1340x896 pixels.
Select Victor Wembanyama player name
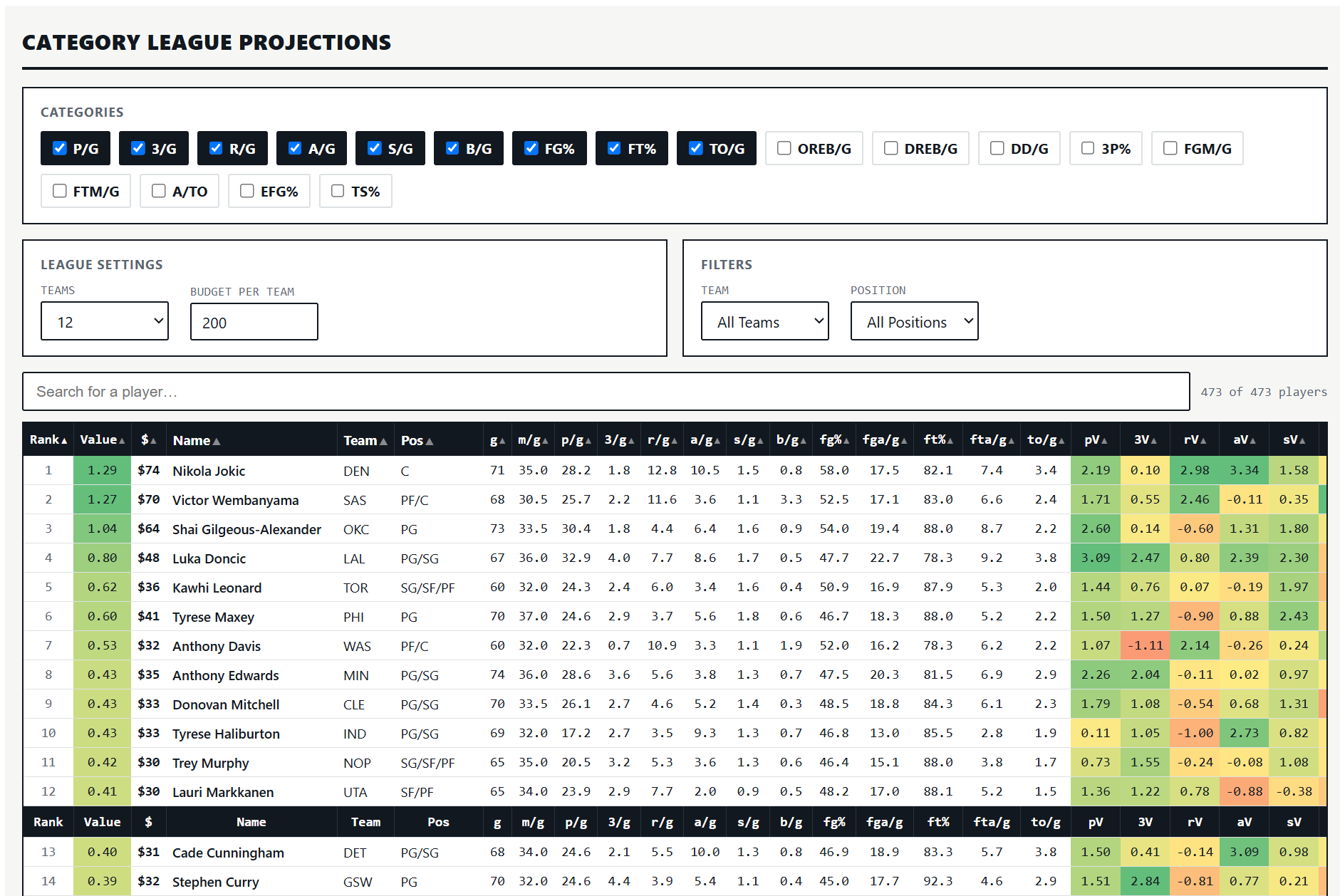[x=236, y=500]
